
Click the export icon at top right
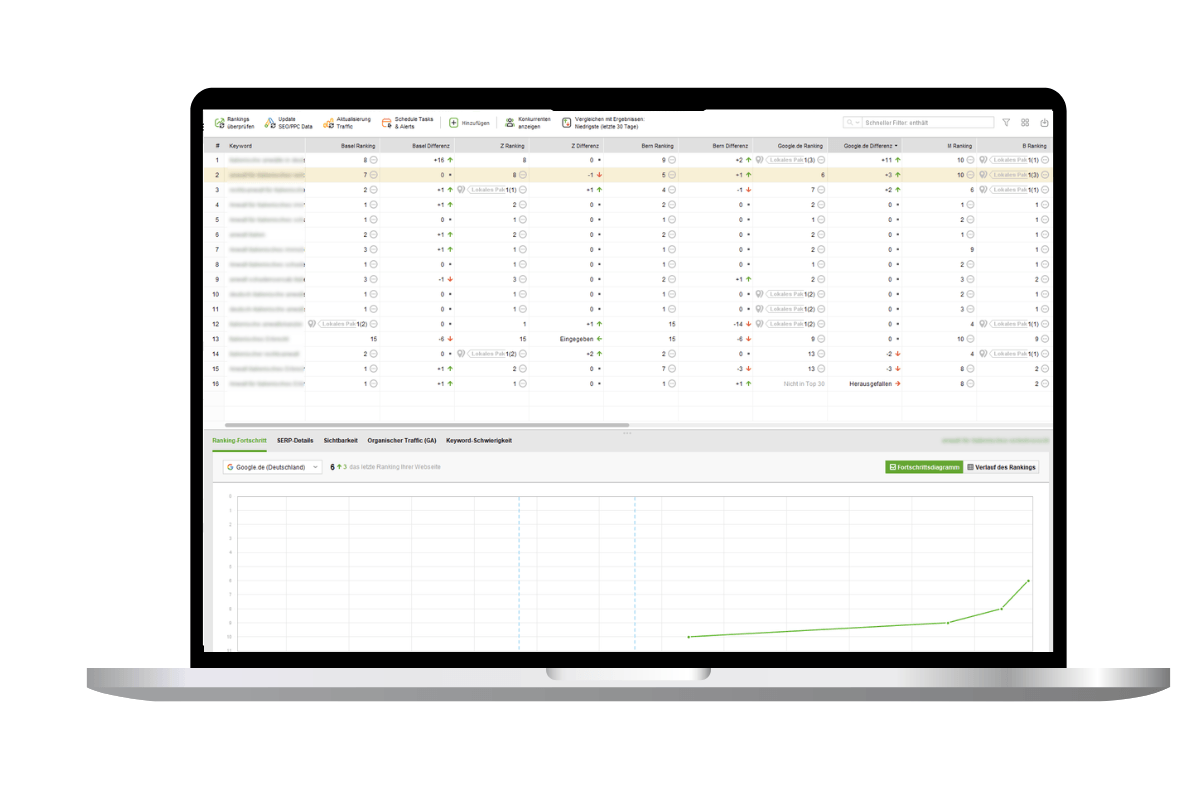click(x=1044, y=123)
